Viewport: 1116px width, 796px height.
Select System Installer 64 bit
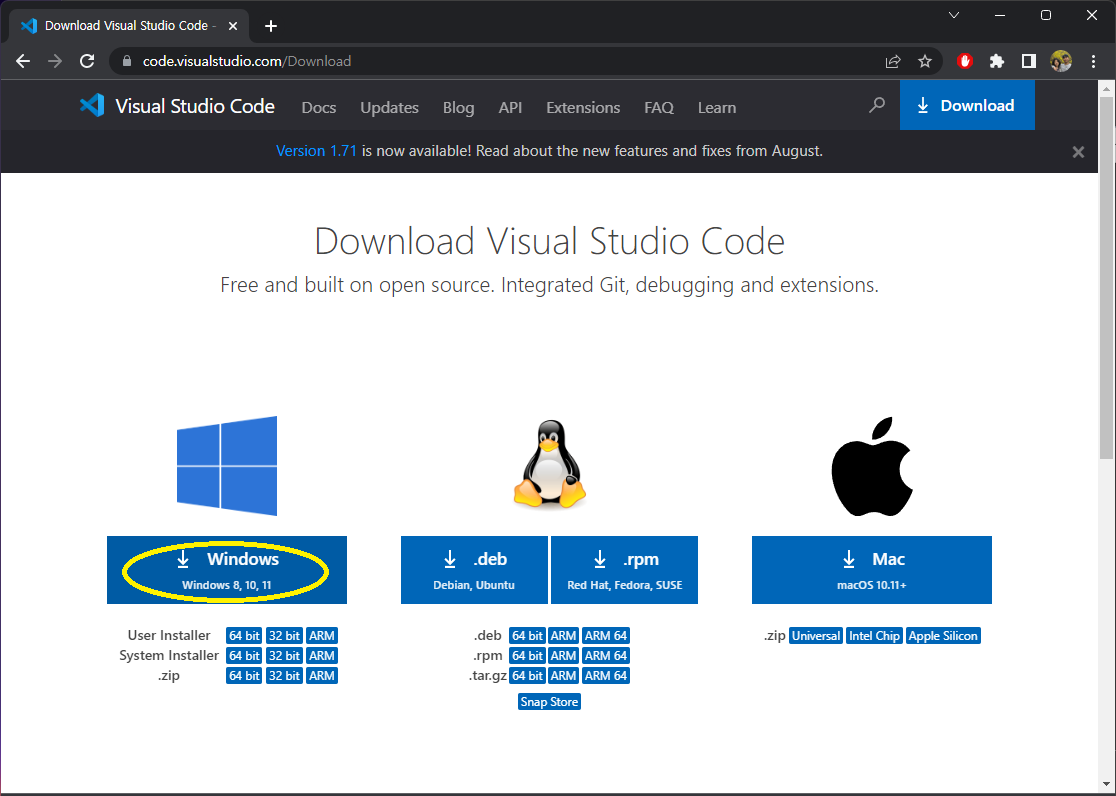click(x=244, y=656)
